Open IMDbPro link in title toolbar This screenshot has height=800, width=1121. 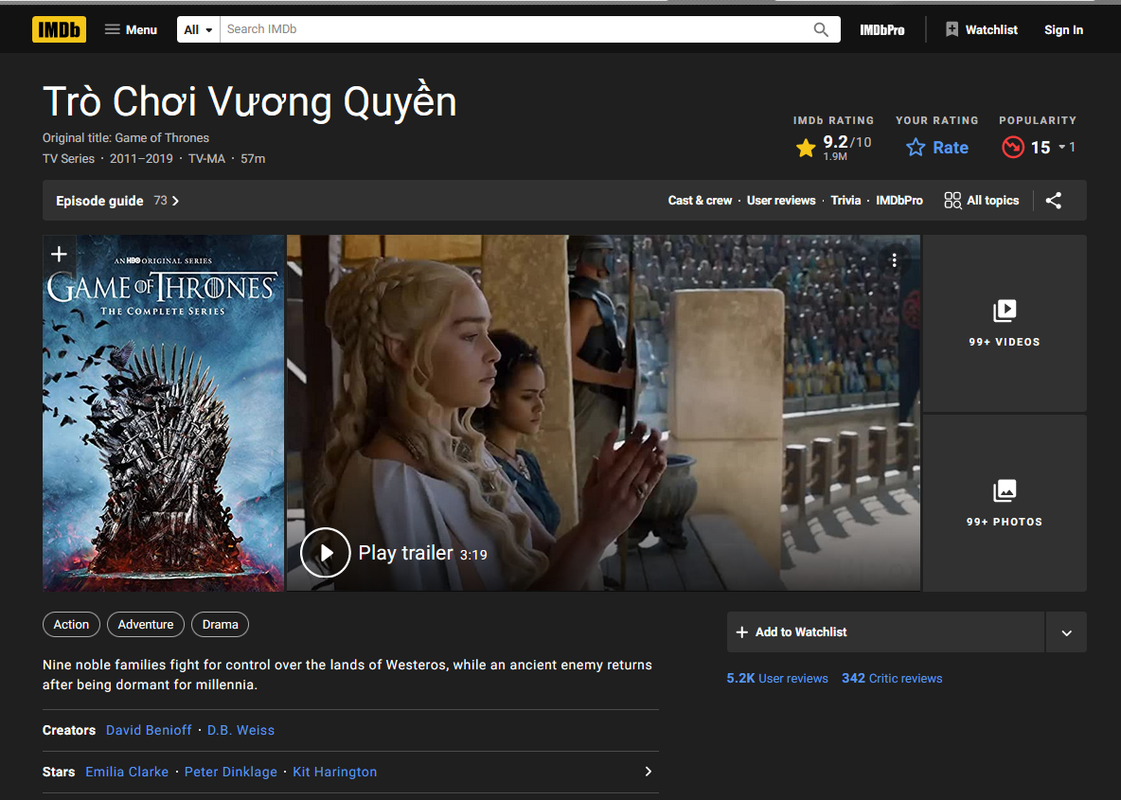pyautogui.click(x=899, y=200)
